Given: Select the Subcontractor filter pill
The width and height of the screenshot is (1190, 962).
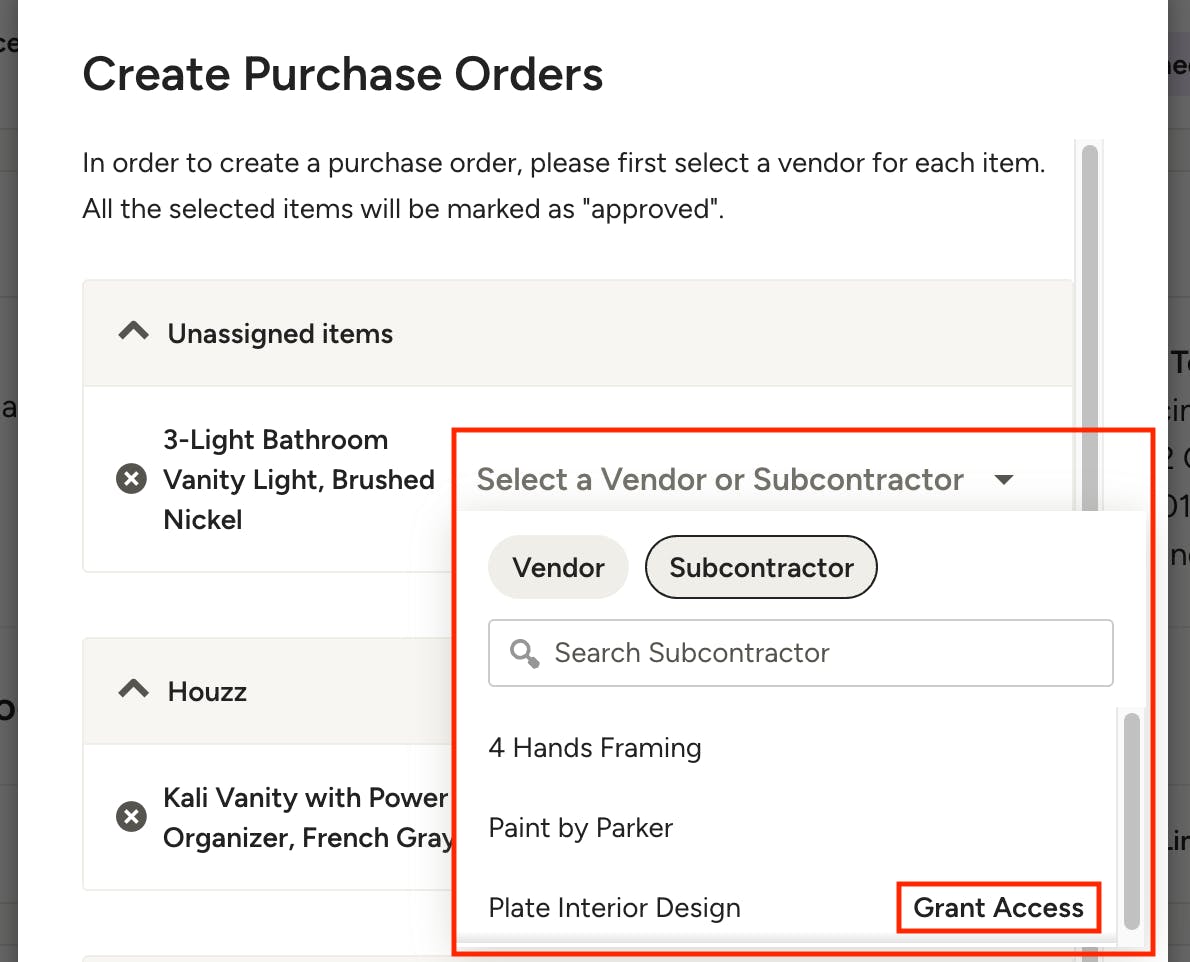Looking at the screenshot, I should click(x=761, y=568).
